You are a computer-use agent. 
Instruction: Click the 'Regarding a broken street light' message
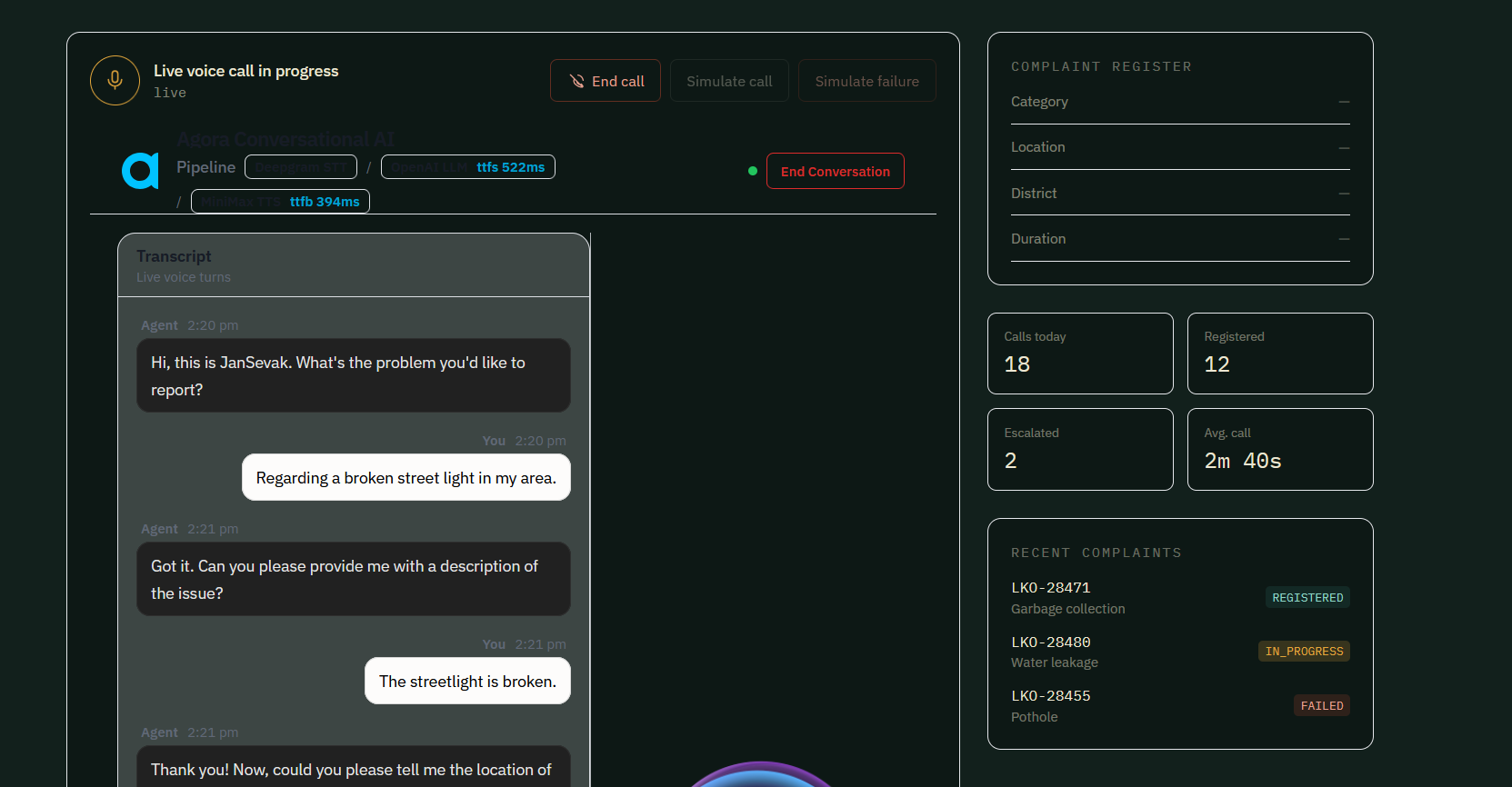[x=406, y=477]
